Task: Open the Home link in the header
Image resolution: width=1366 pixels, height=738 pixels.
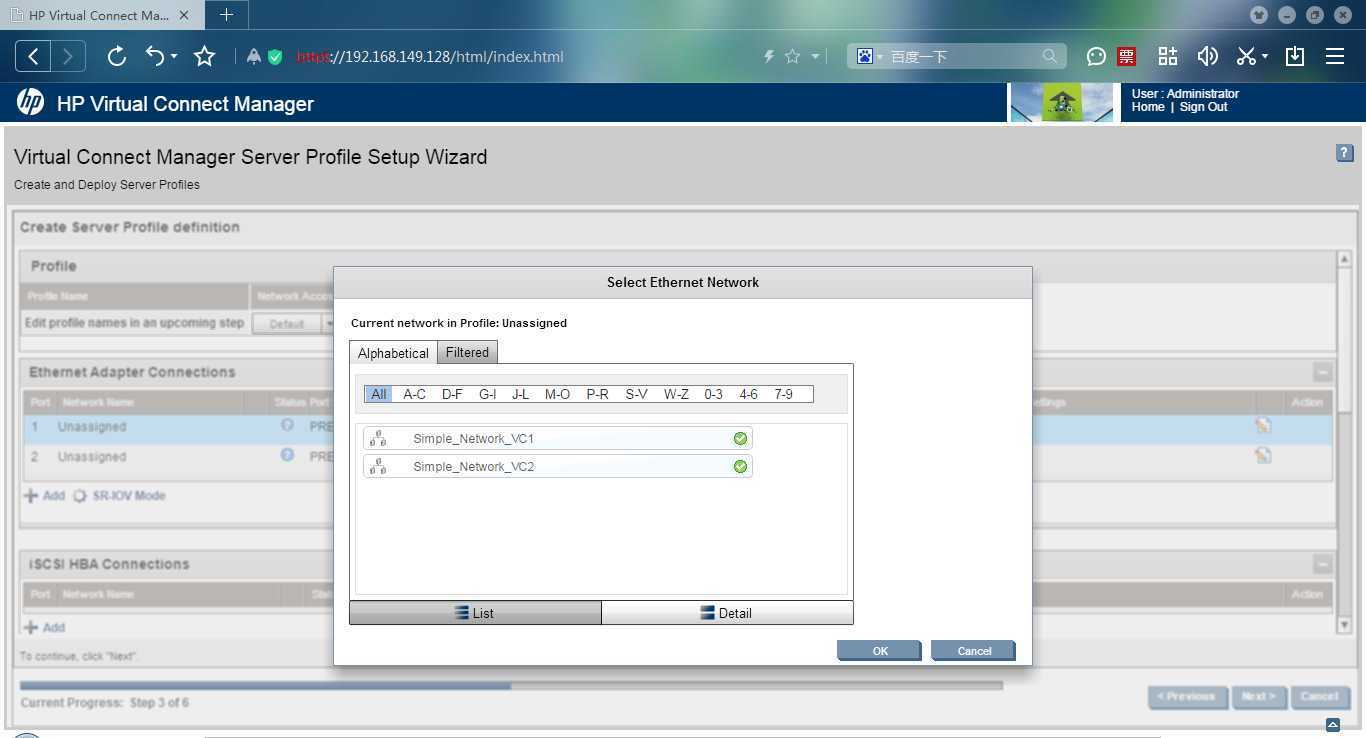Action: (1148, 107)
